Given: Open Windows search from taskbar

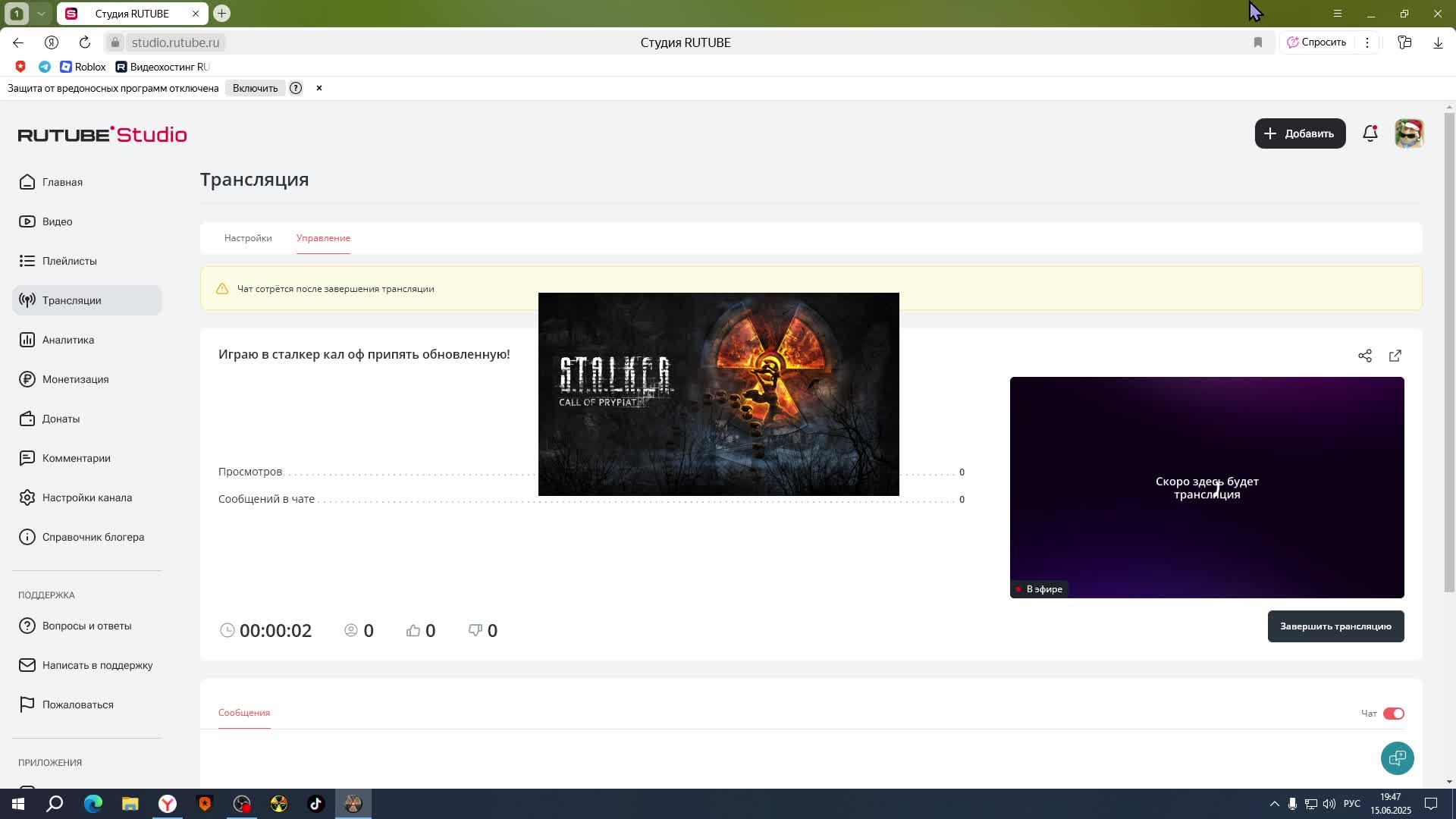Looking at the screenshot, I should (55, 804).
